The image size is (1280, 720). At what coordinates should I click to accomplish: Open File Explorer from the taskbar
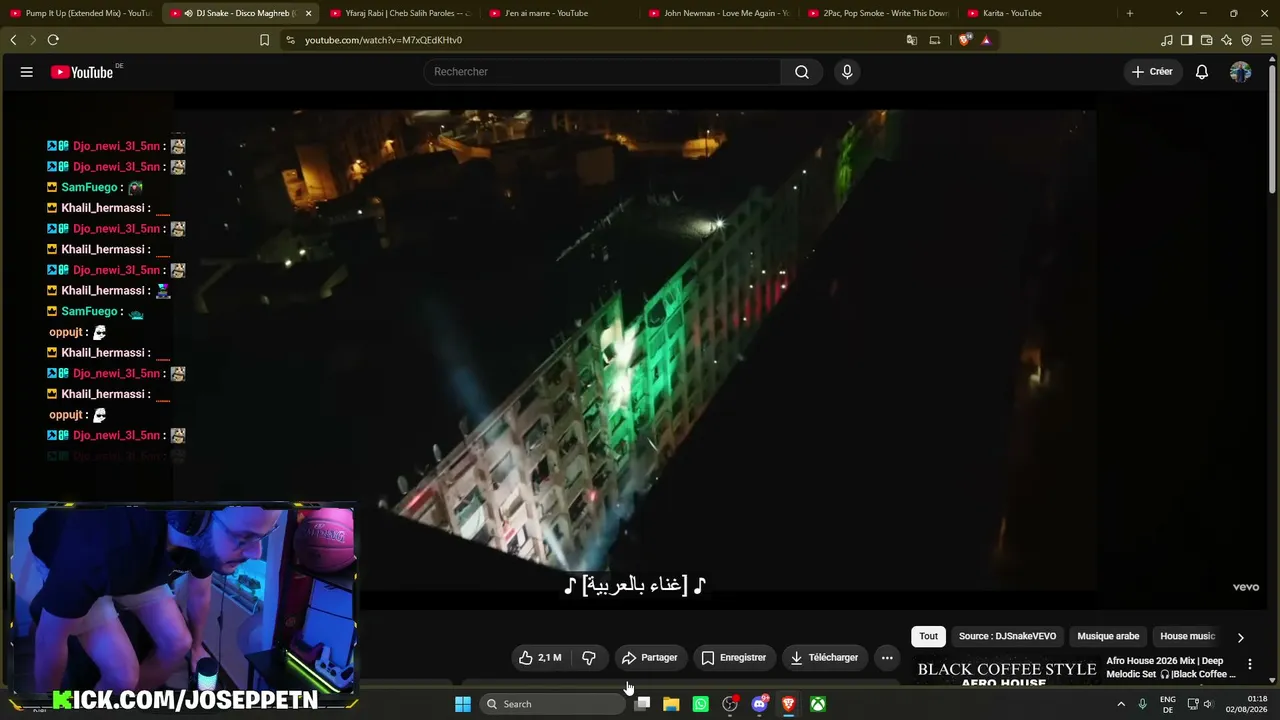tap(671, 704)
